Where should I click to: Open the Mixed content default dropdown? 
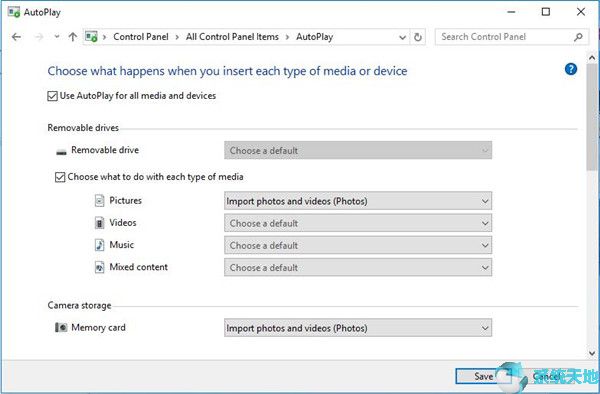tap(358, 267)
